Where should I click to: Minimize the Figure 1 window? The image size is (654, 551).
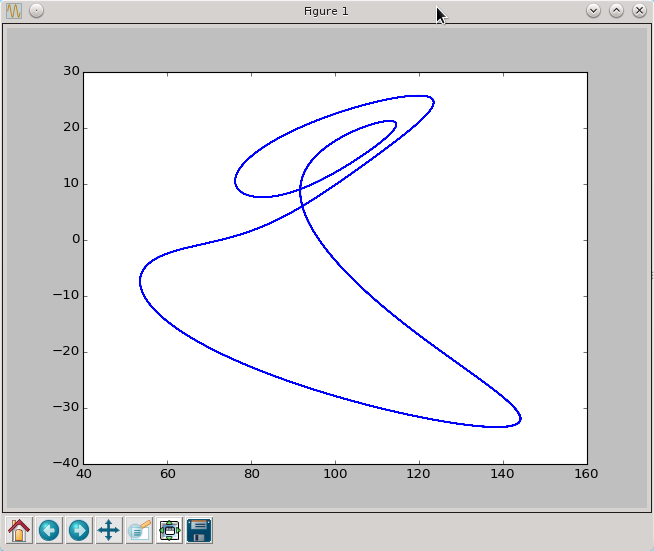(593, 11)
